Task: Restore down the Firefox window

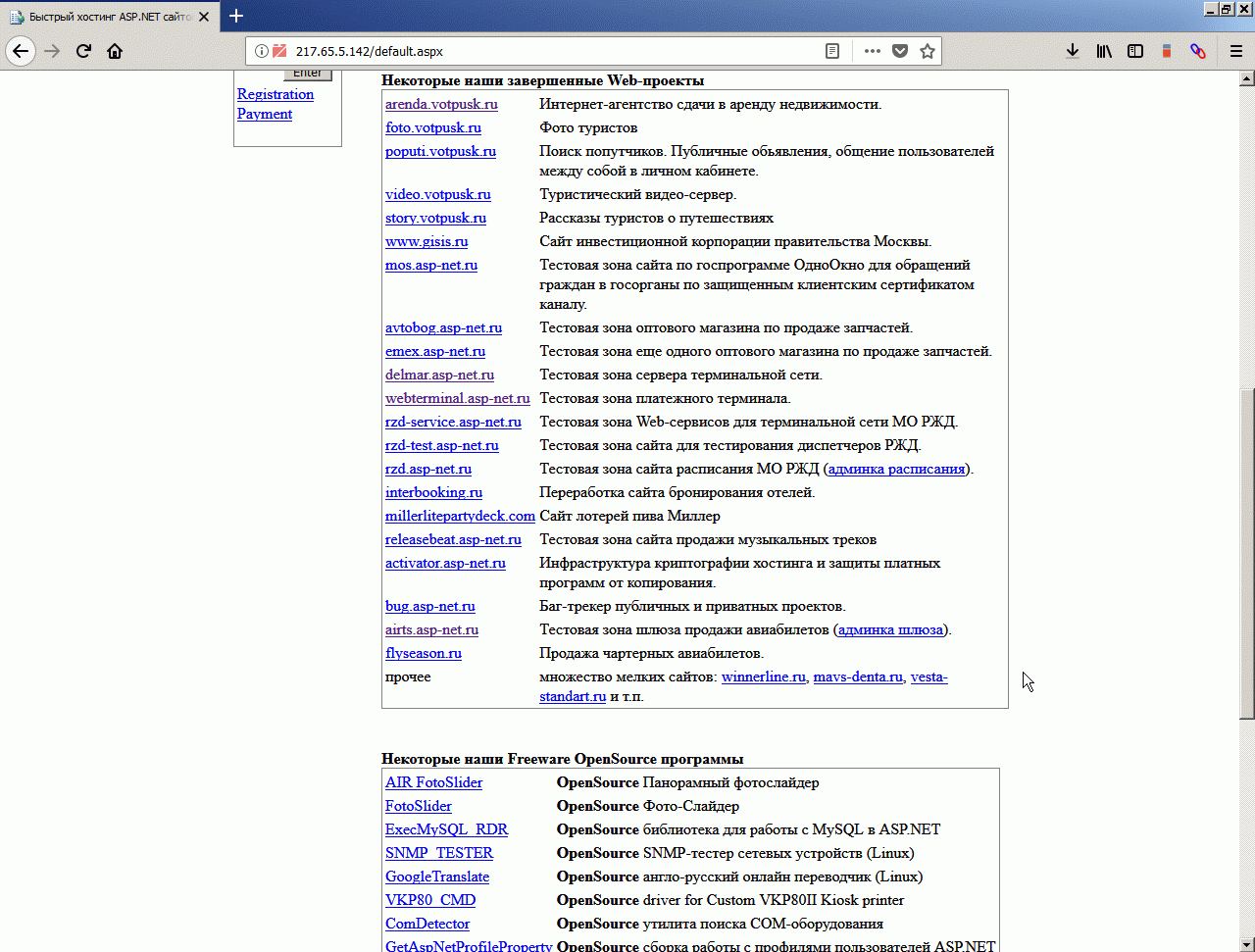Action: (x=1227, y=9)
